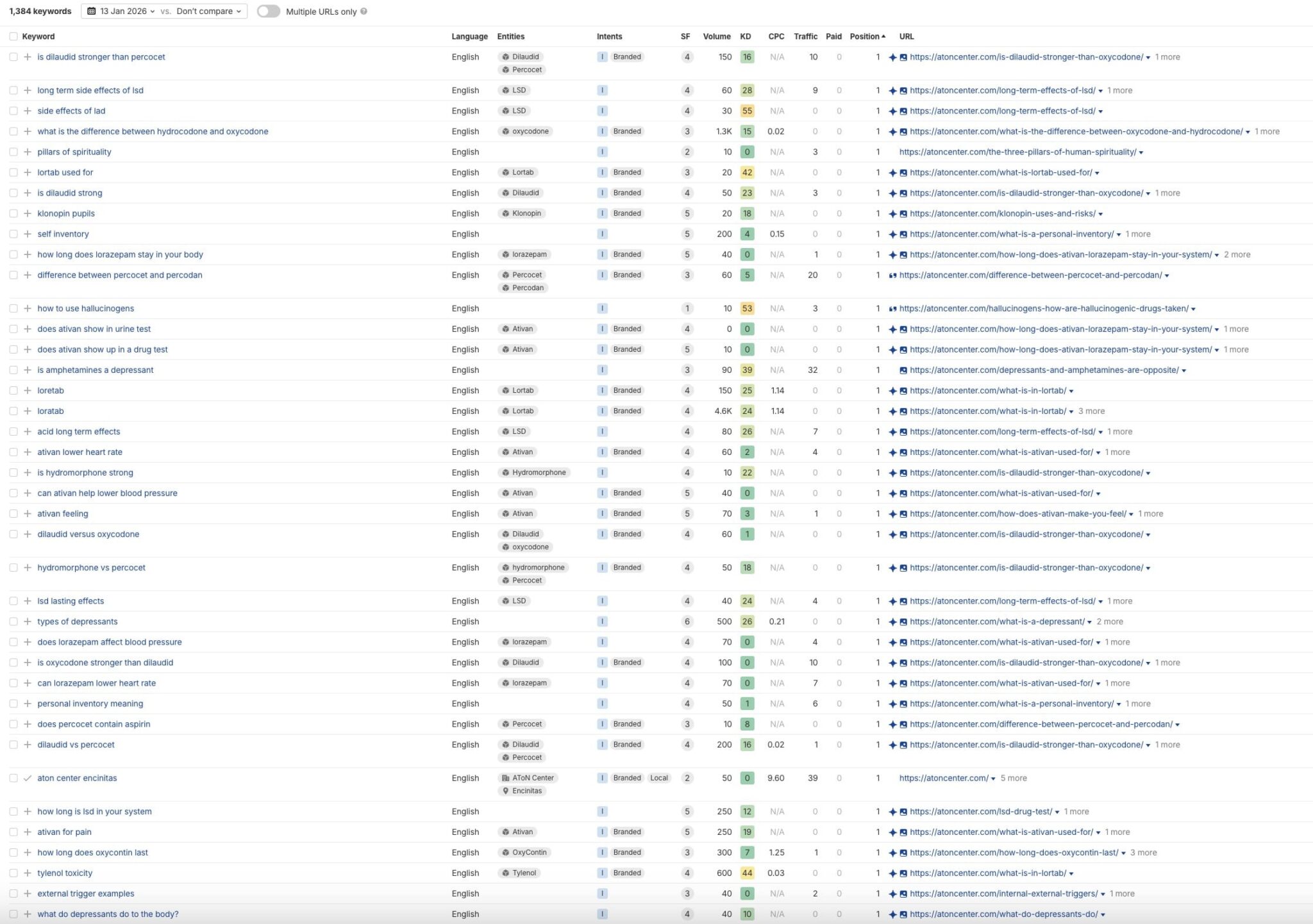This screenshot has width=1313, height=924.
Task: Click the image pack icon in 'is amphetamines a depressant' row
Action: pos(903,370)
